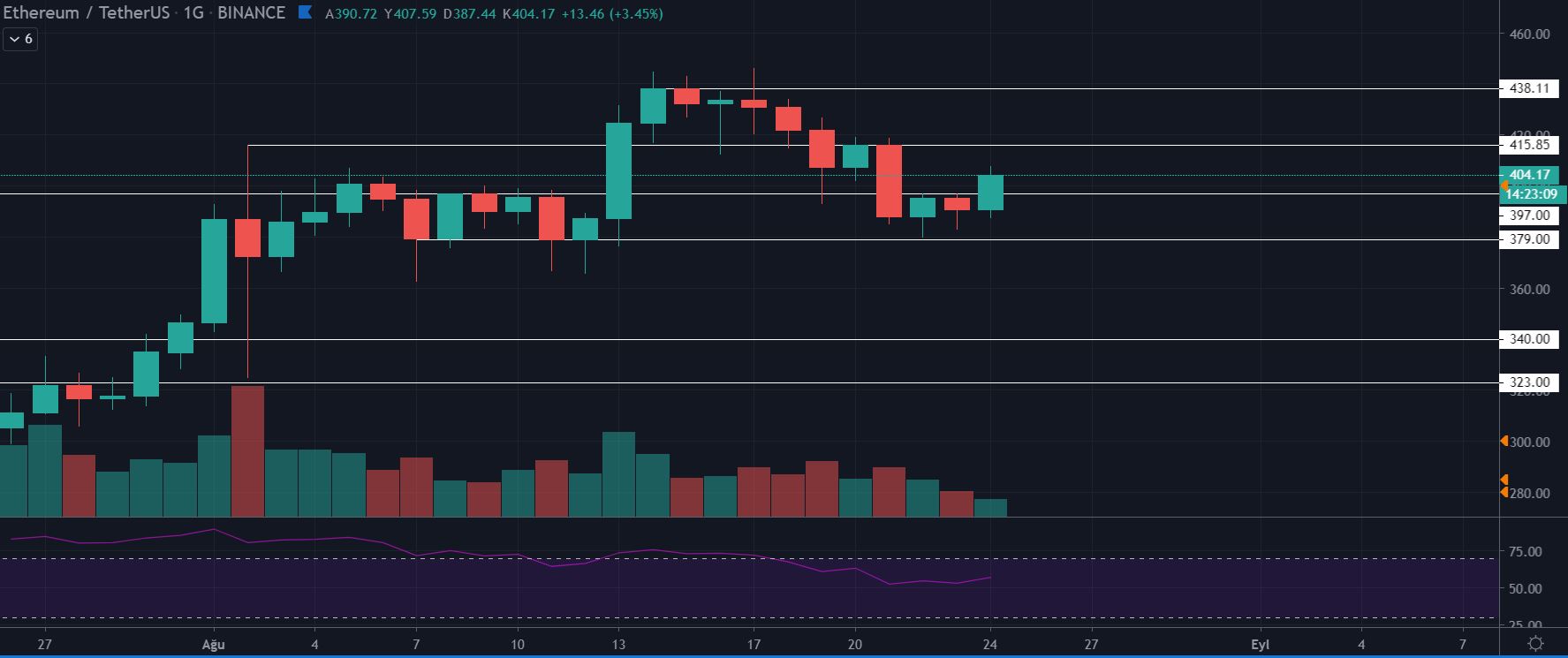The image size is (1568, 658).
Task: Open chart settings gear icon
Action: (x=1535, y=644)
